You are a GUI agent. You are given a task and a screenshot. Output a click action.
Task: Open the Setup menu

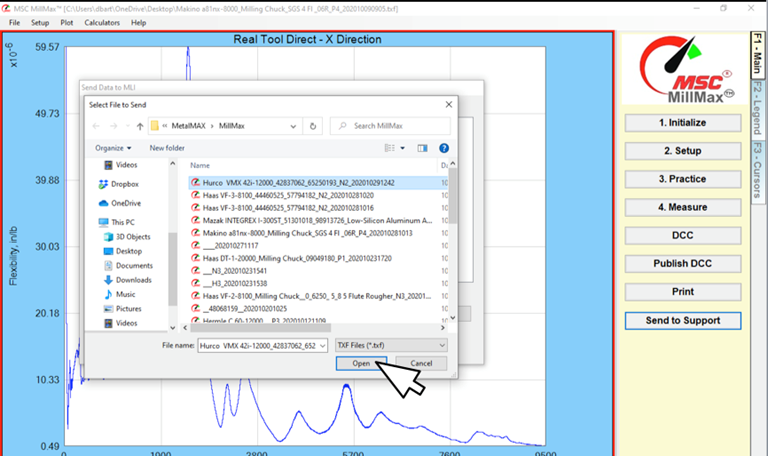coord(40,23)
